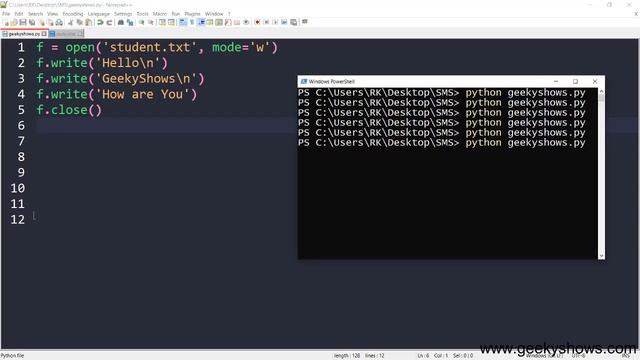Click the Redo arrow icon
This screenshot has width=640, height=360.
click(109, 22)
